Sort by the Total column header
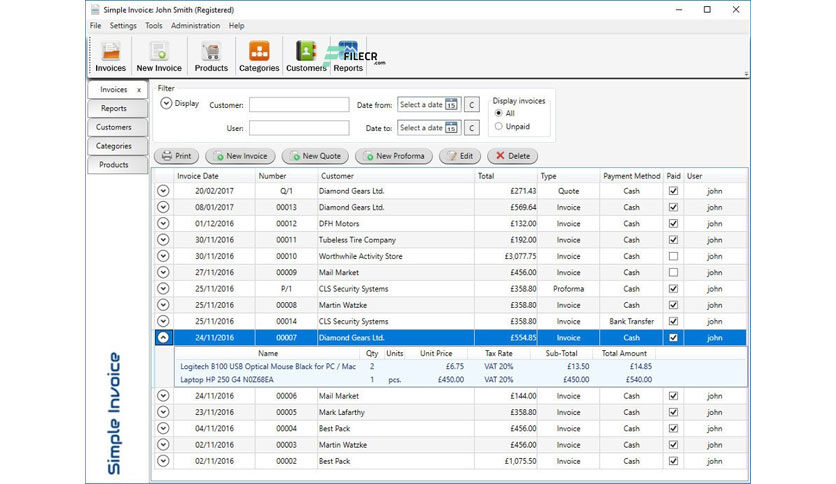The width and height of the screenshot is (836, 484). (x=506, y=176)
